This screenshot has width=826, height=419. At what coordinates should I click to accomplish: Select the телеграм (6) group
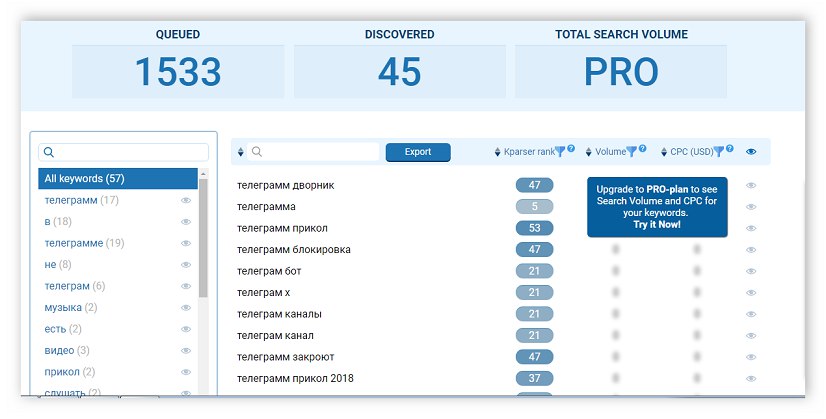point(75,286)
